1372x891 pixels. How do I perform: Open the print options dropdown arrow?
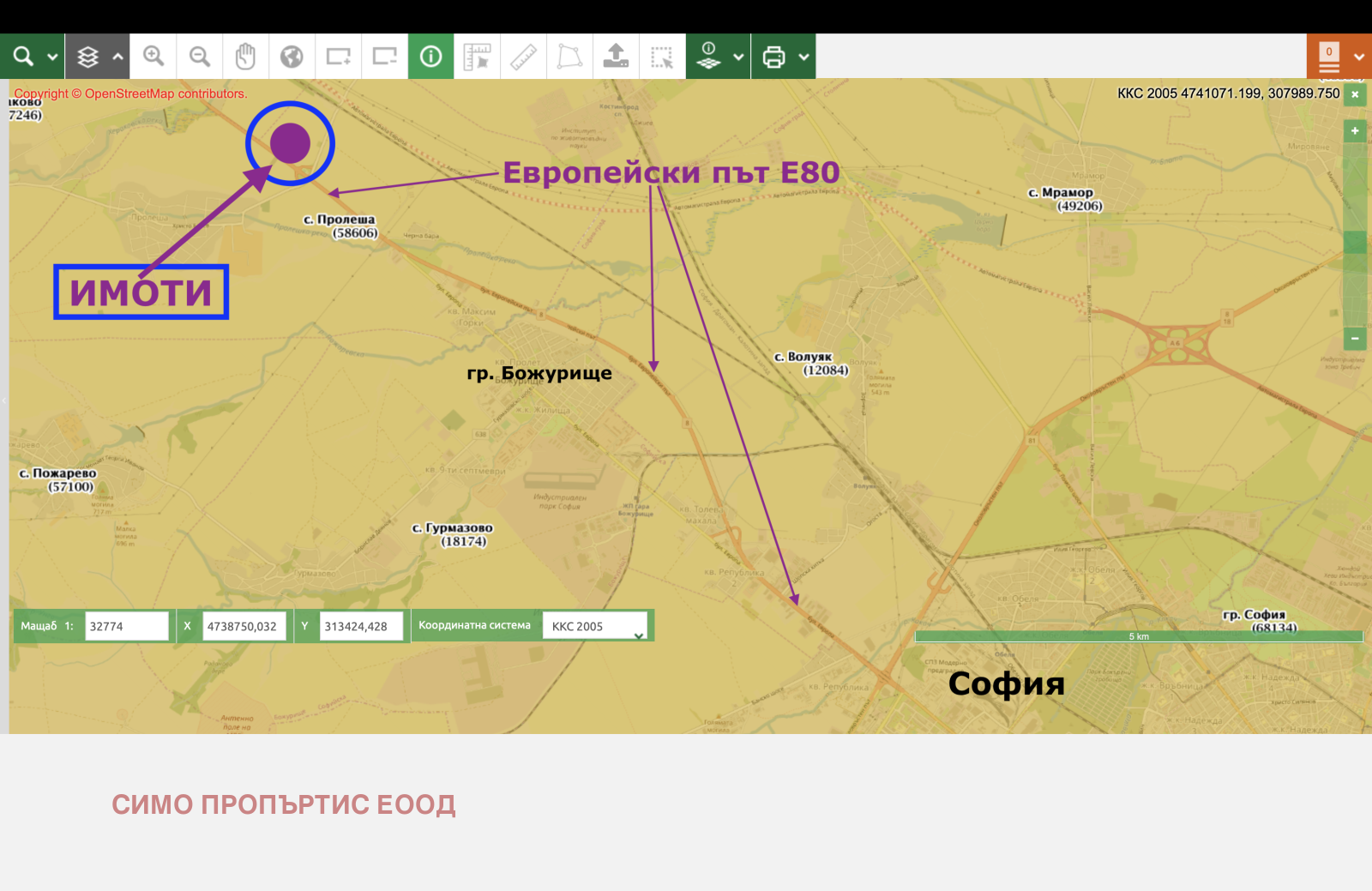803,57
